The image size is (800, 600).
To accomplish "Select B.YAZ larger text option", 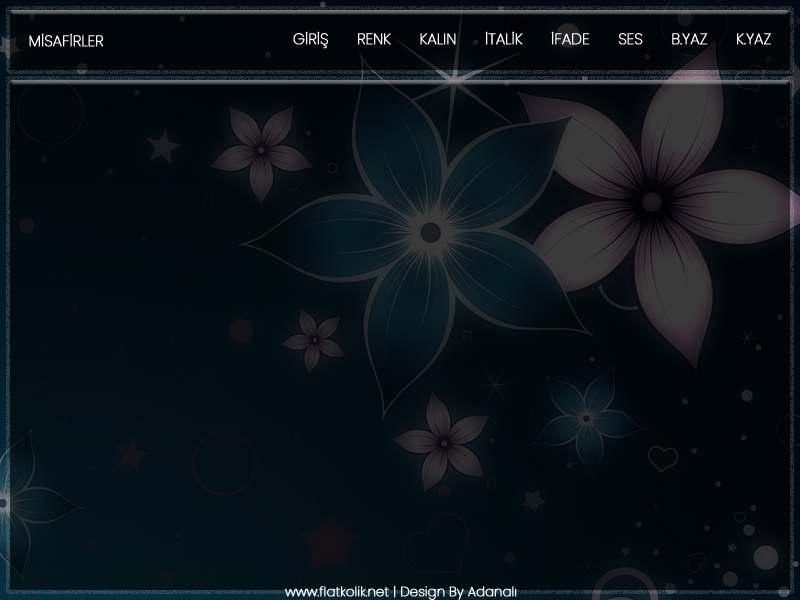I will point(689,39).
